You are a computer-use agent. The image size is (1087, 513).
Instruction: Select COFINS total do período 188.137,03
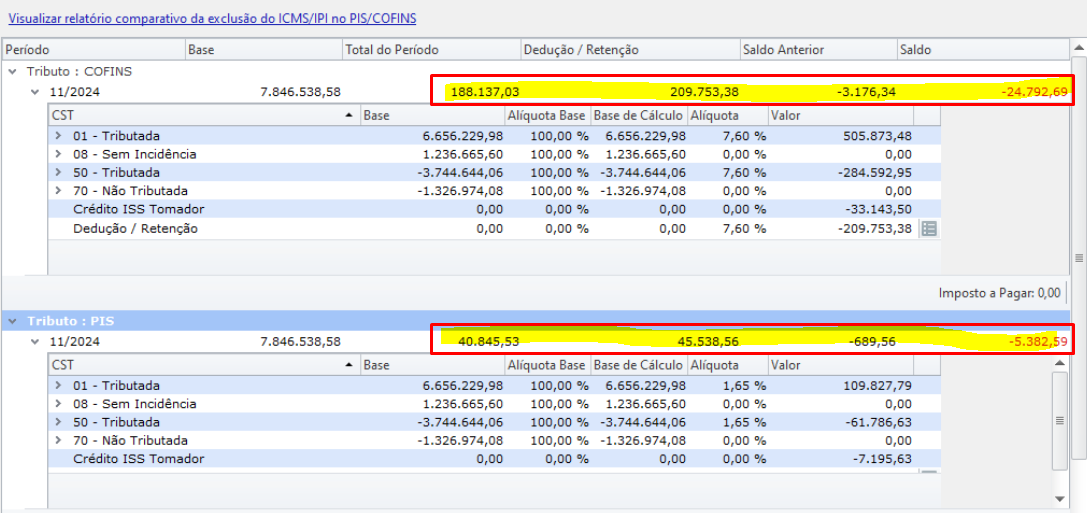point(485,92)
